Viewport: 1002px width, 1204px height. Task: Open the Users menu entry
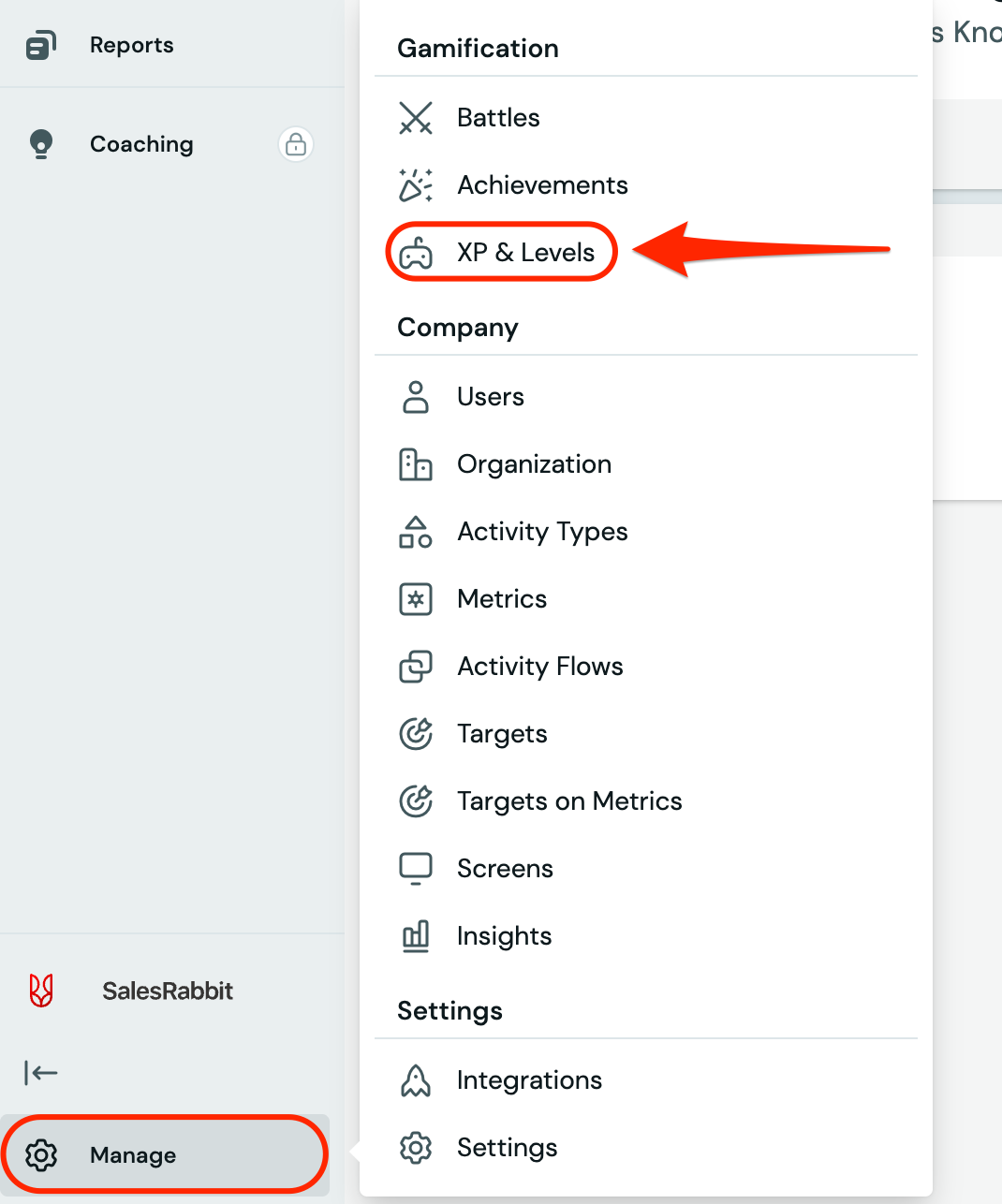(490, 397)
